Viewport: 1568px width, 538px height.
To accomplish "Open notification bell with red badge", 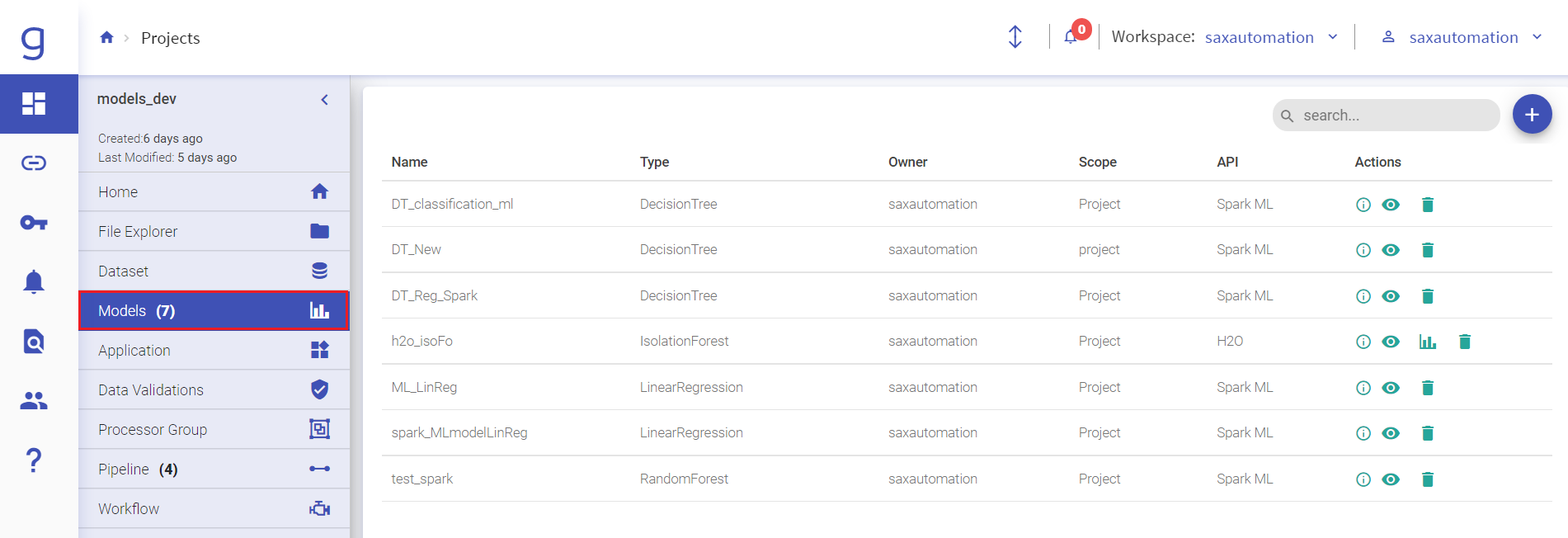I will point(1071,36).
